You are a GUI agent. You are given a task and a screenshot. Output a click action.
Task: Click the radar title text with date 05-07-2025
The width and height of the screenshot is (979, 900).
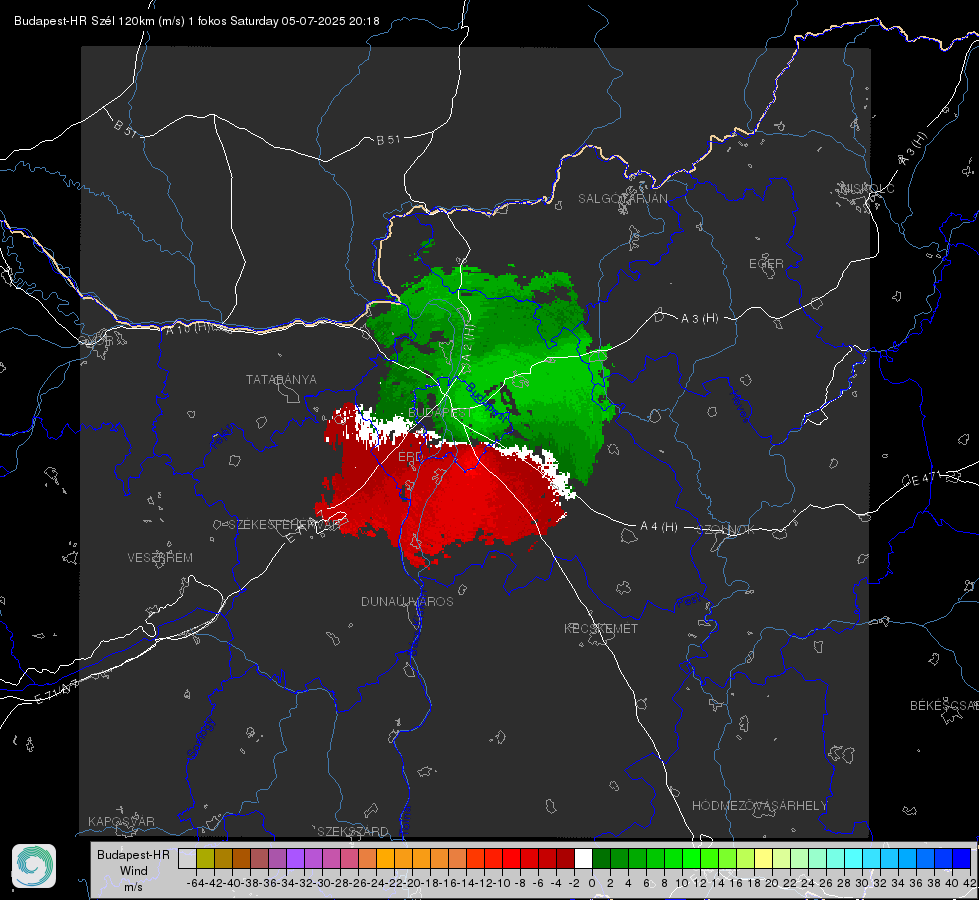click(197, 21)
